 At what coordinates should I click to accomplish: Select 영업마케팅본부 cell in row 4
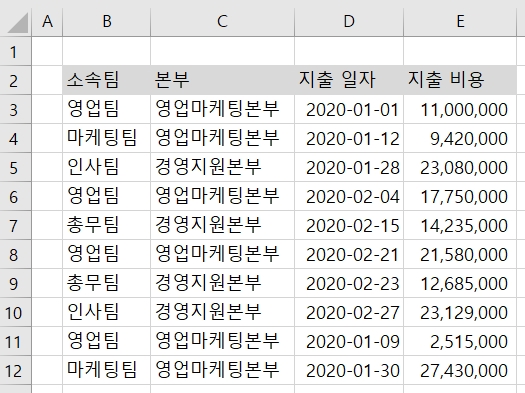click(x=222, y=139)
